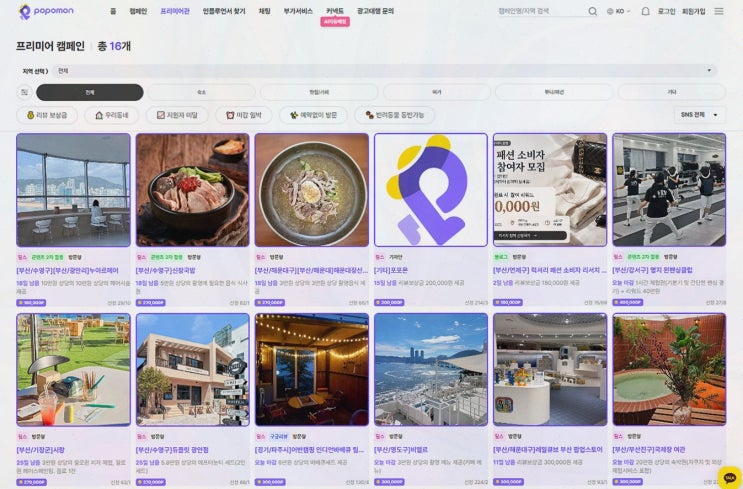Click the 200,000P badge on 포포몬 card

tap(389, 302)
